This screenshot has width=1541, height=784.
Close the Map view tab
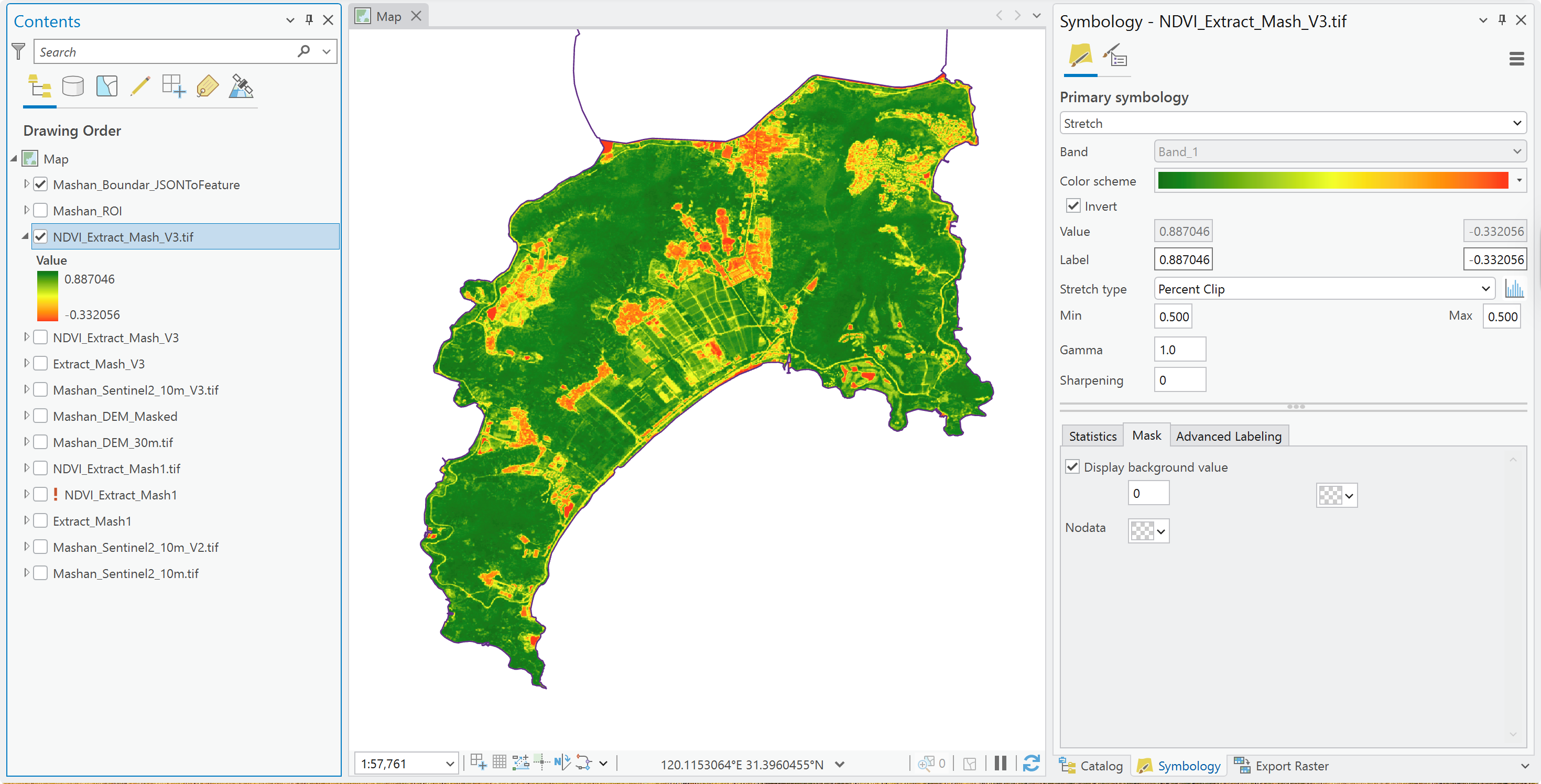416,17
